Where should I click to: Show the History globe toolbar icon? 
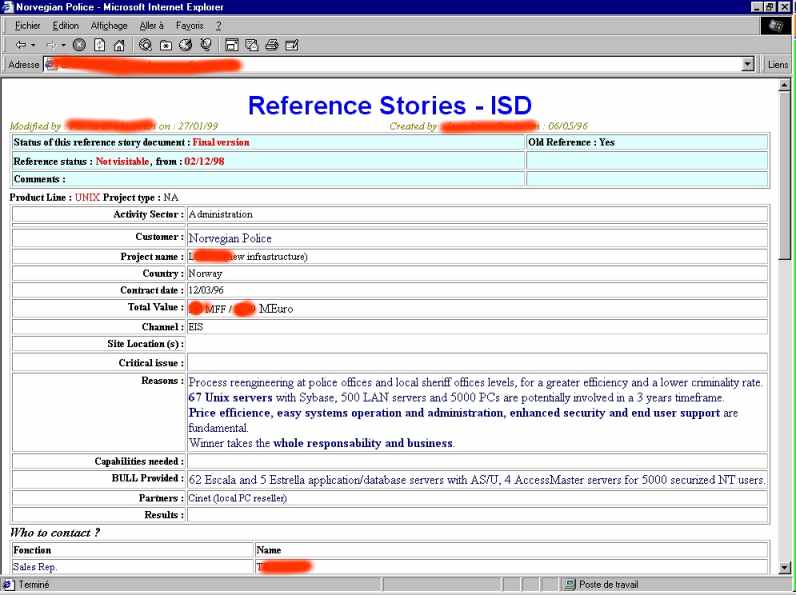[186, 45]
